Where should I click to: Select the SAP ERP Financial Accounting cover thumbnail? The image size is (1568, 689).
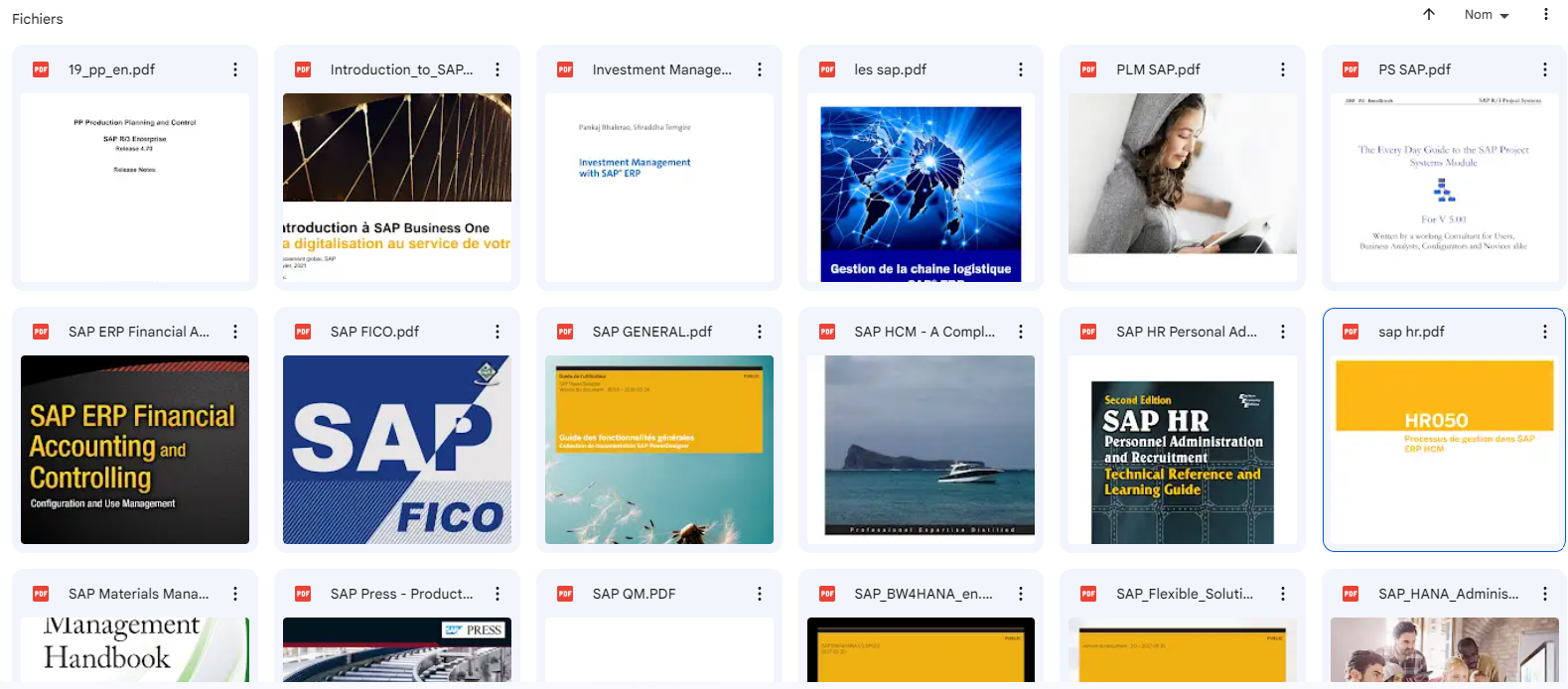pyautogui.click(x=135, y=450)
